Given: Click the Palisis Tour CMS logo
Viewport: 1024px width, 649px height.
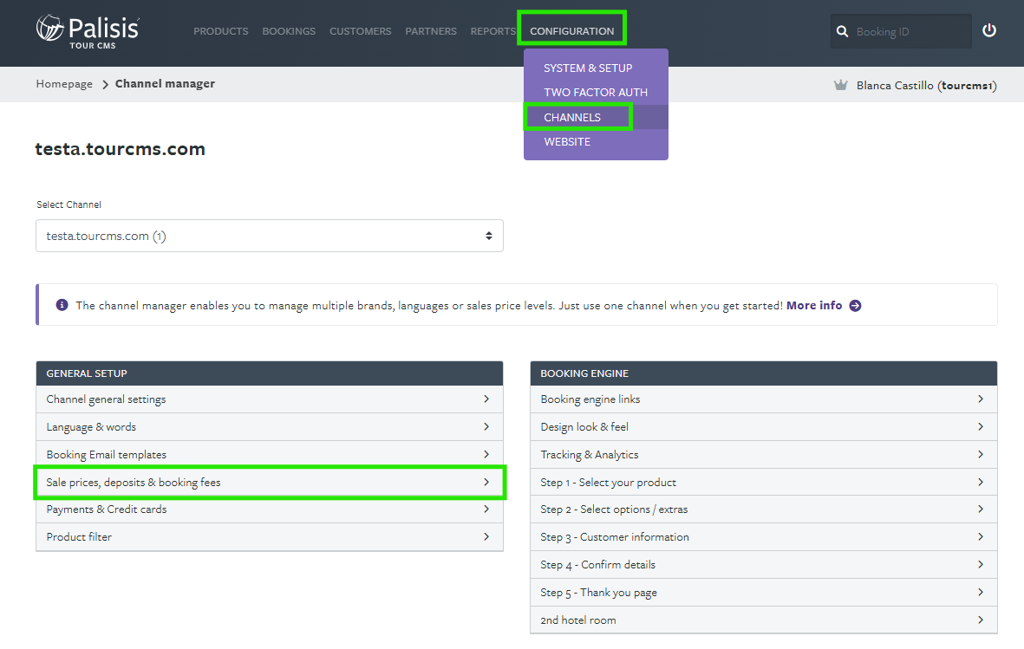Looking at the screenshot, I should click(x=88, y=32).
